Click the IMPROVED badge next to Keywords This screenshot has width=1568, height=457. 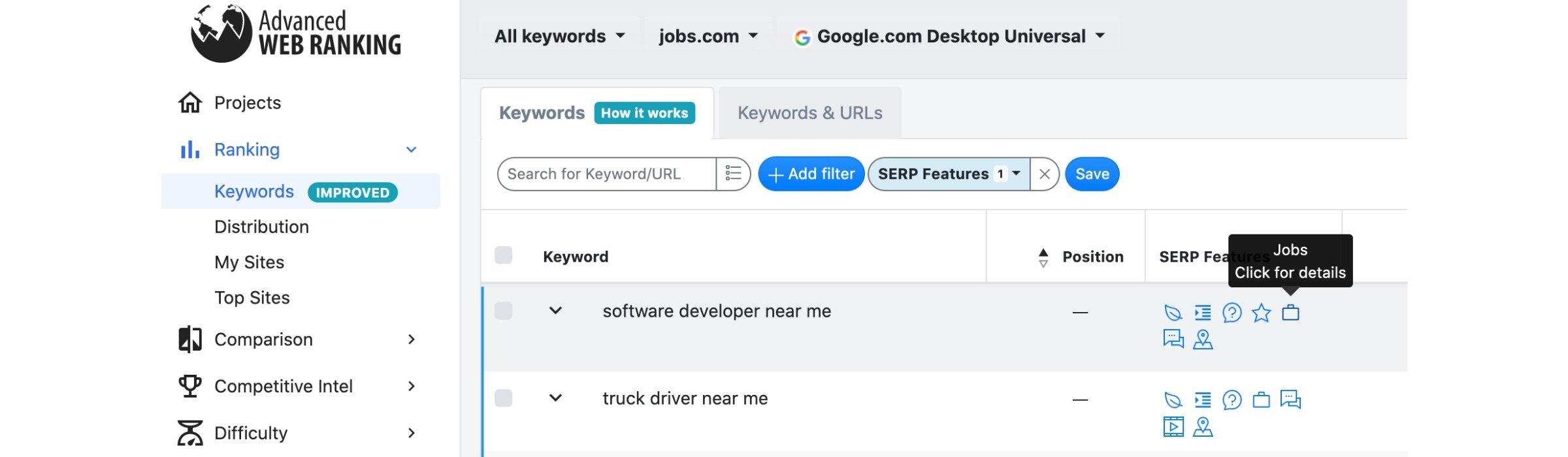(x=353, y=193)
